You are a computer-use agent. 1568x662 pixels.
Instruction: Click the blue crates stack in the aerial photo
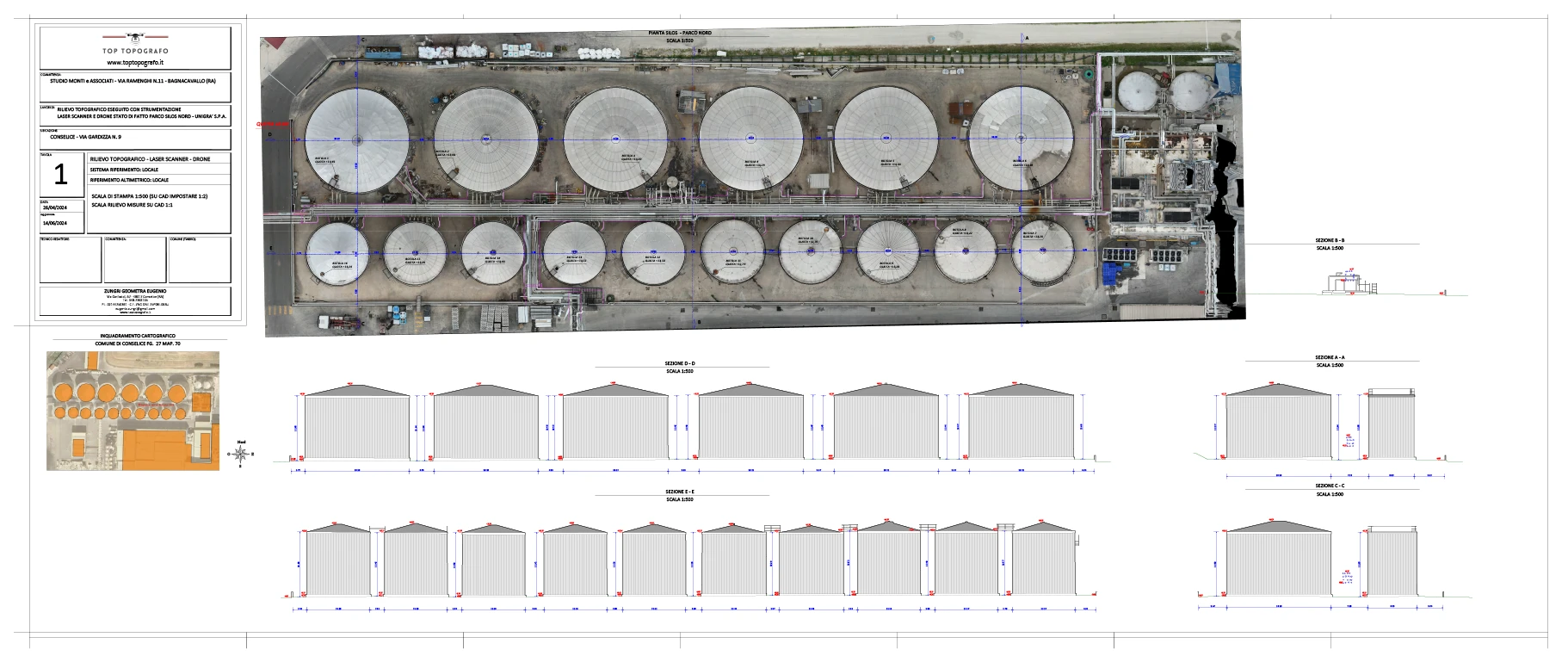click(x=1113, y=275)
